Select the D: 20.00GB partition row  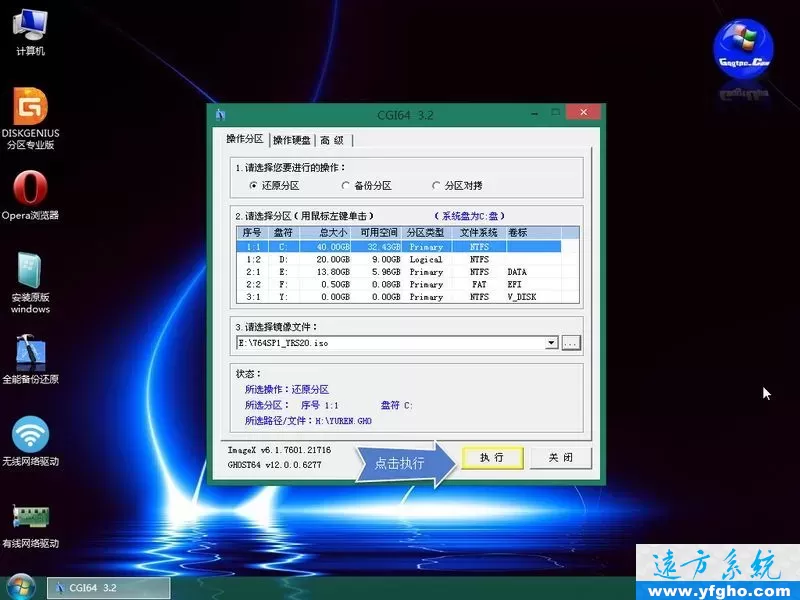[x=400, y=259]
